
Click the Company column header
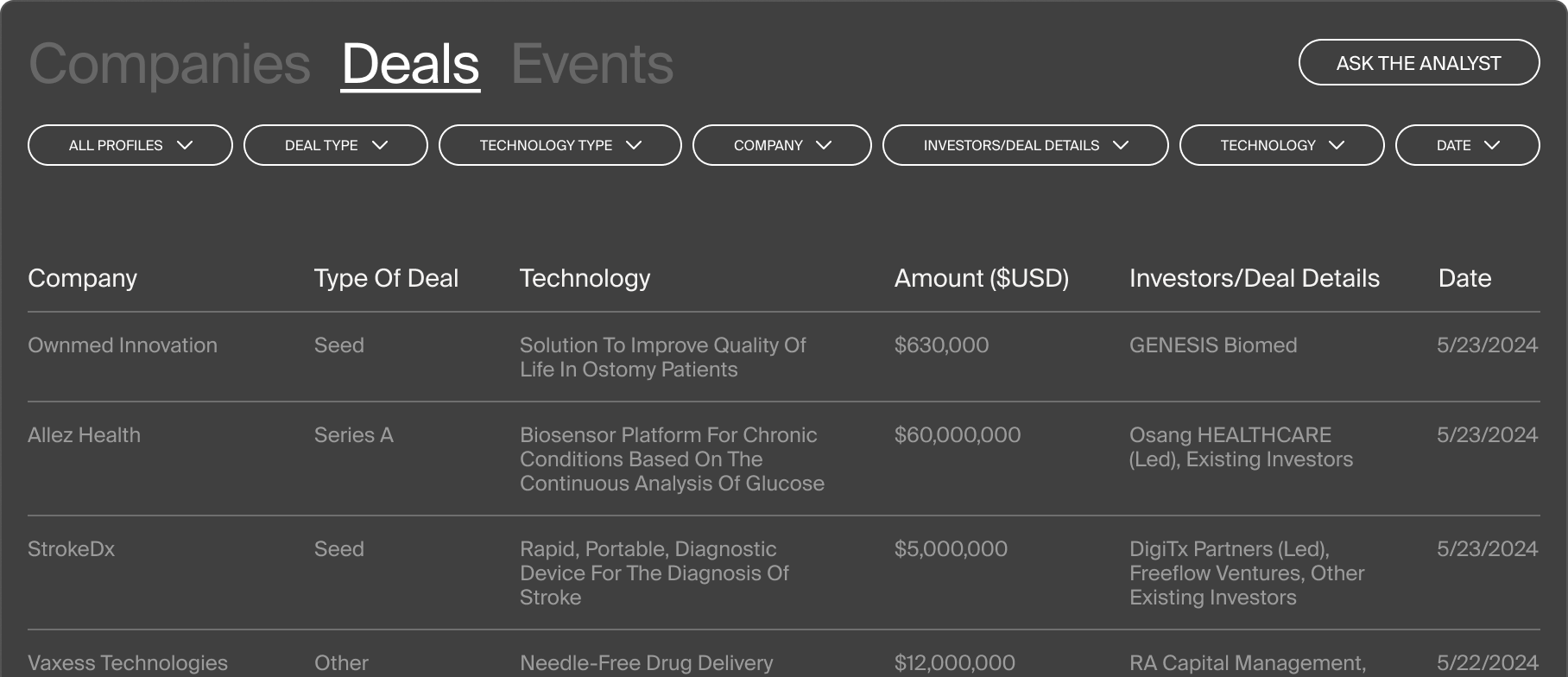pyautogui.click(x=82, y=278)
